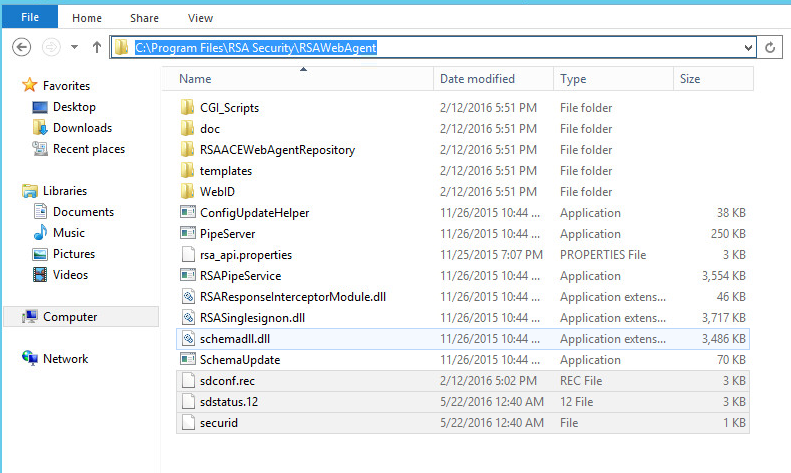Click the Forward navigation arrow
The height and width of the screenshot is (473, 791).
[50, 47]
